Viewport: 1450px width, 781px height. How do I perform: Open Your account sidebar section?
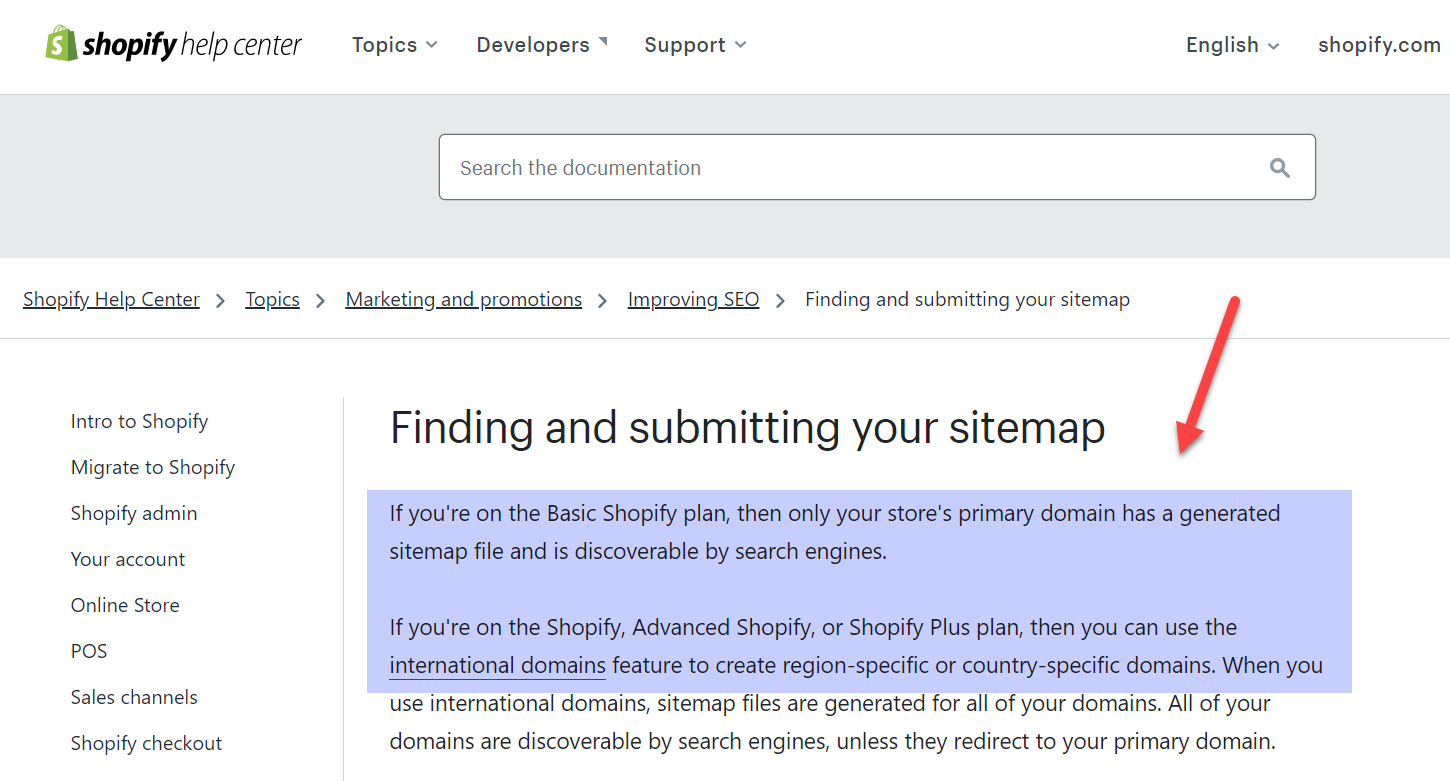pos(128,560)
